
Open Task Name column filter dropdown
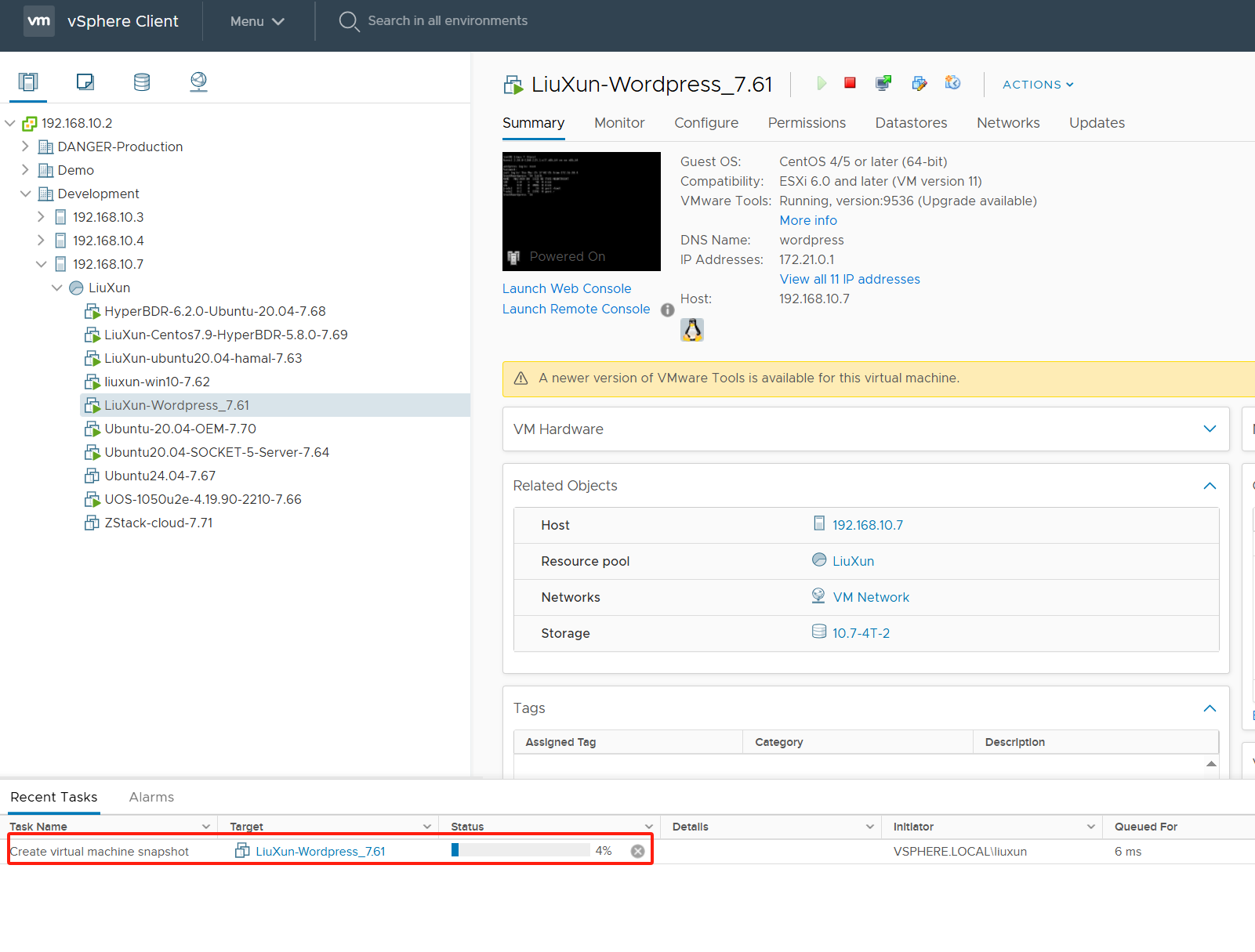[x=206, y=827]
